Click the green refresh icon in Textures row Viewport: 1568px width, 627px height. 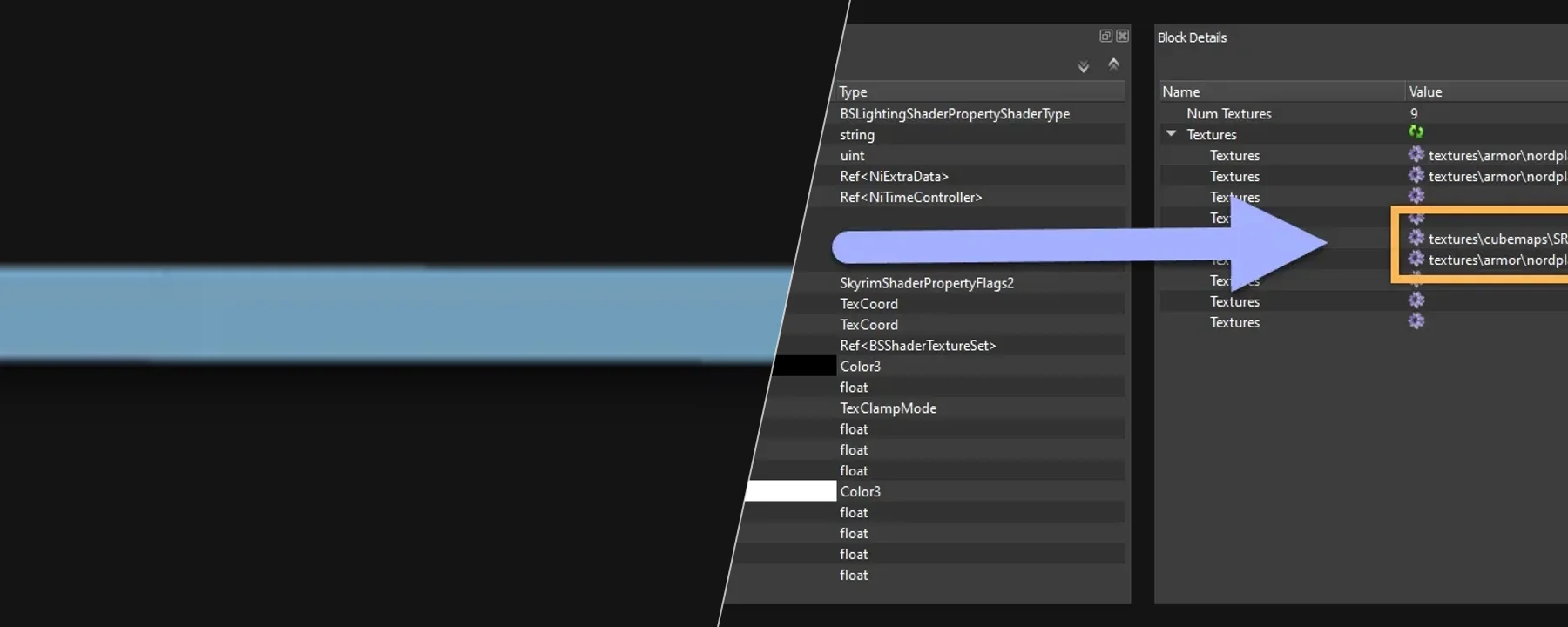point(1416,132)
